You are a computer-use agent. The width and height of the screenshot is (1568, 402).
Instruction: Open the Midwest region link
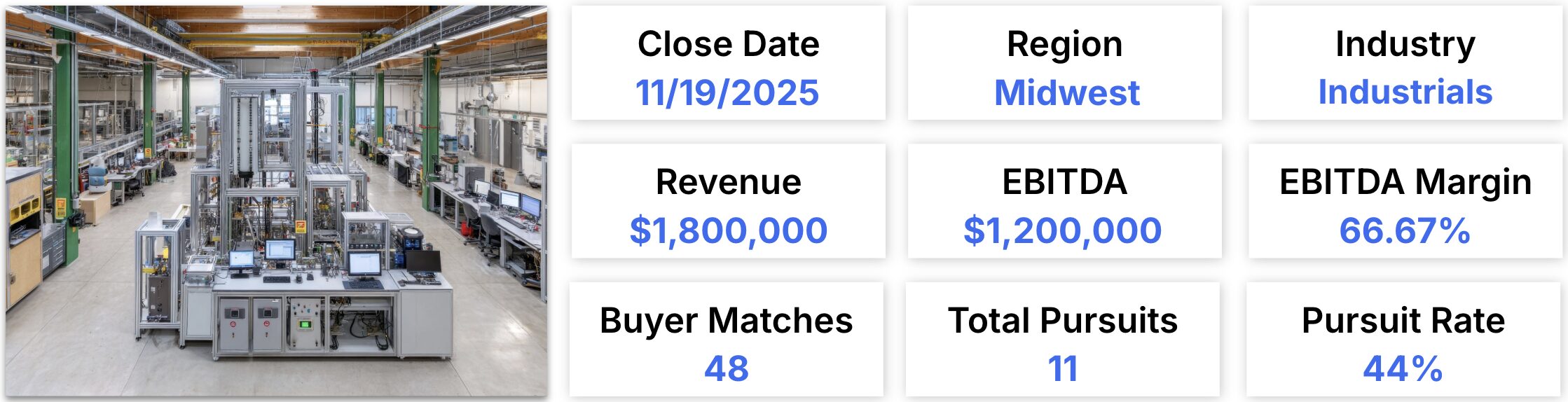1066,92
